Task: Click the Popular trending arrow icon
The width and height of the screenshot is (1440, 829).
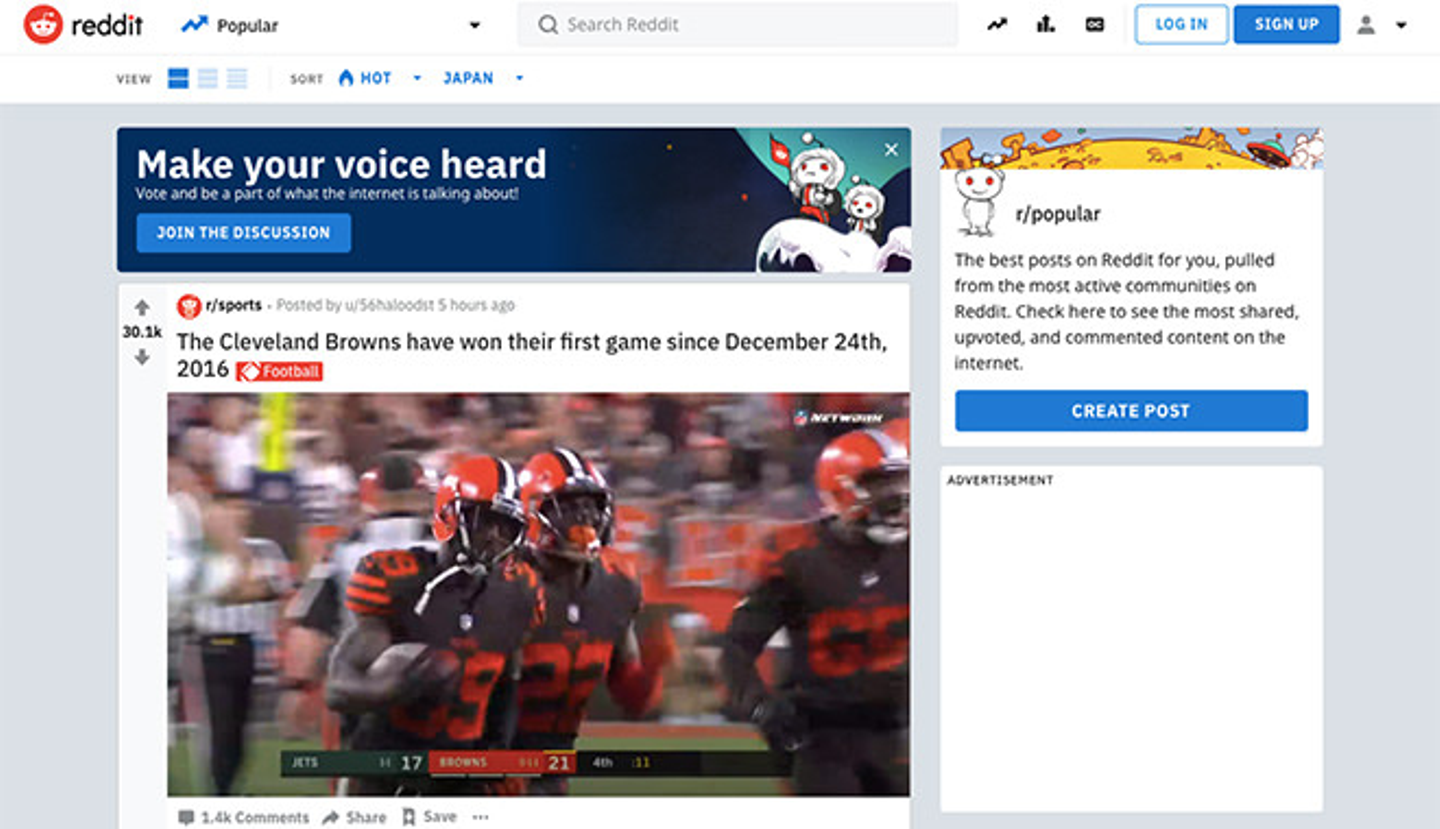Action: [193, 25]
